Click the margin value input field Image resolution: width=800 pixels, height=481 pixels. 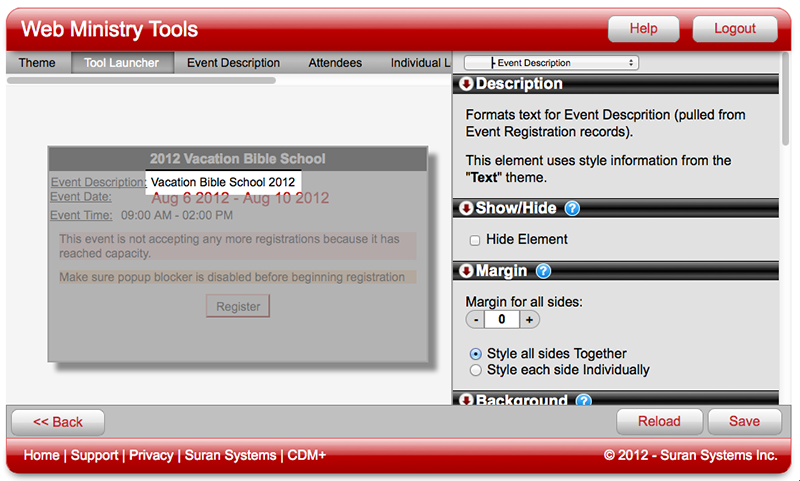pos(502,320)
